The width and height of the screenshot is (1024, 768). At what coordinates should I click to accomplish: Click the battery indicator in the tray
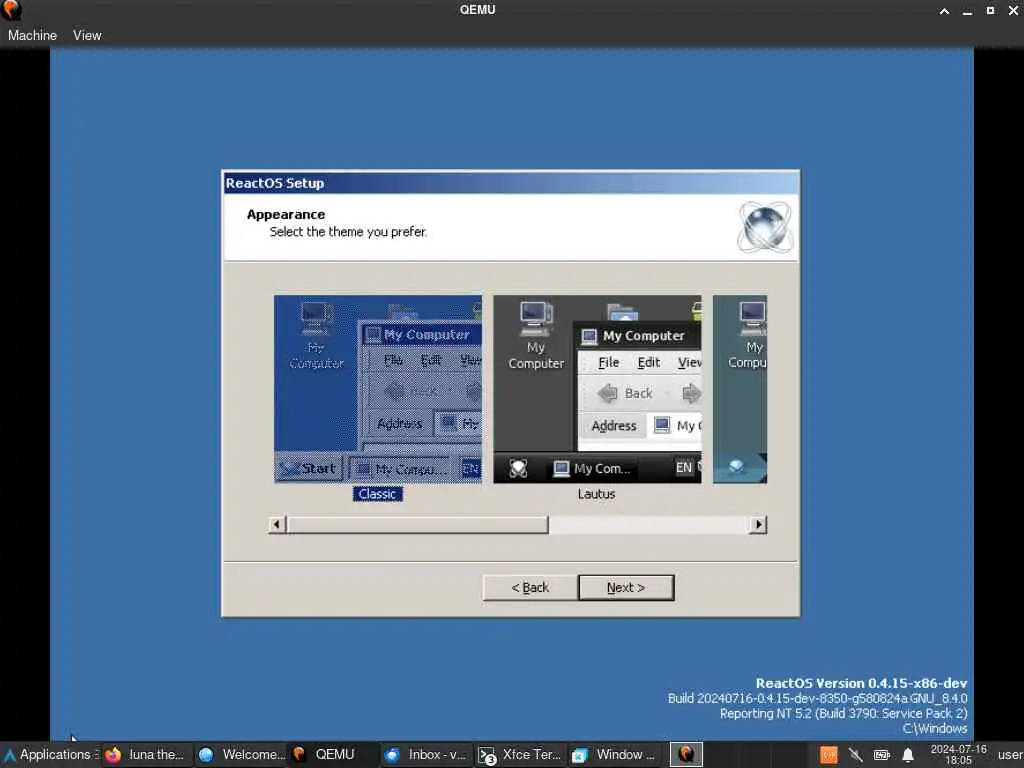click(882, 755)
